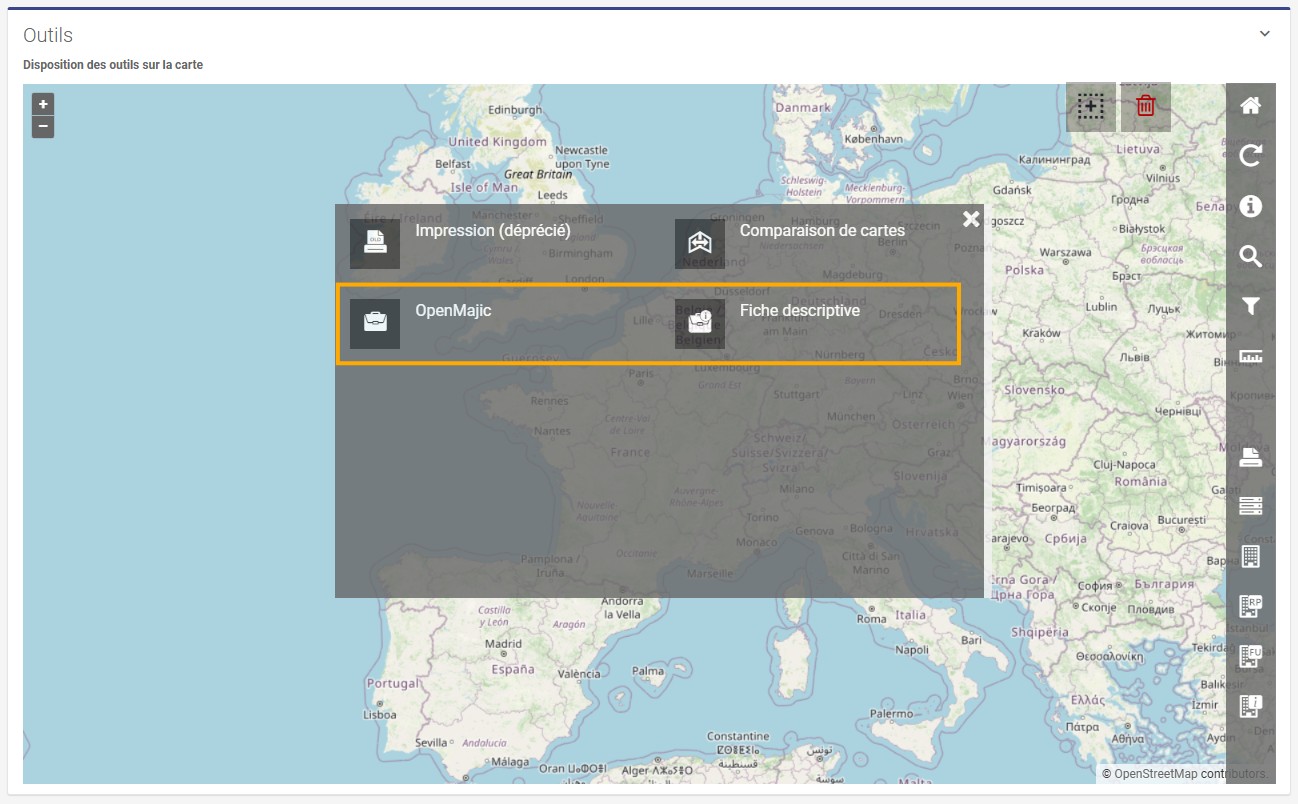Select the OpenMajic label
Screen dimensions: 1298x804
click(453, 310)
